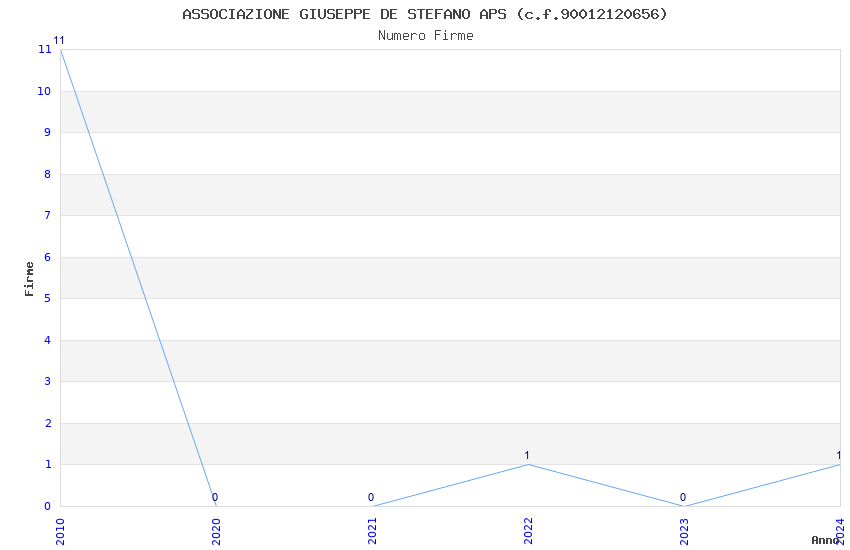Click the y-axis tick label '7'
Viewport: 850px width, 550px height.
point(48,215)
